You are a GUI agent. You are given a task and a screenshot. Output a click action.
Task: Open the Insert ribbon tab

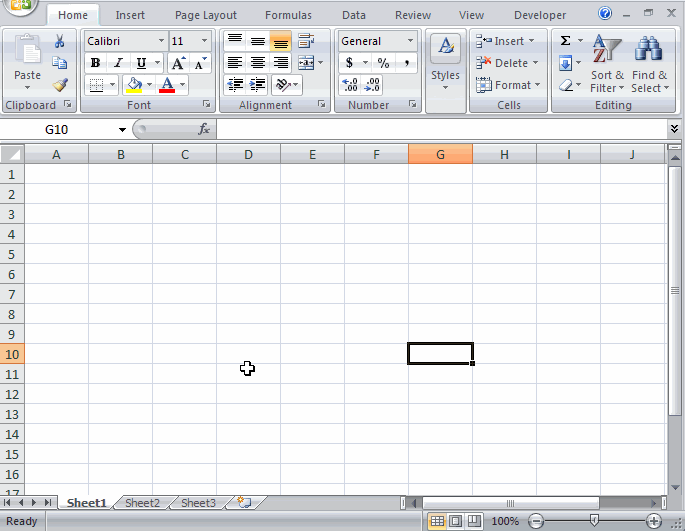tap(130, 15)
